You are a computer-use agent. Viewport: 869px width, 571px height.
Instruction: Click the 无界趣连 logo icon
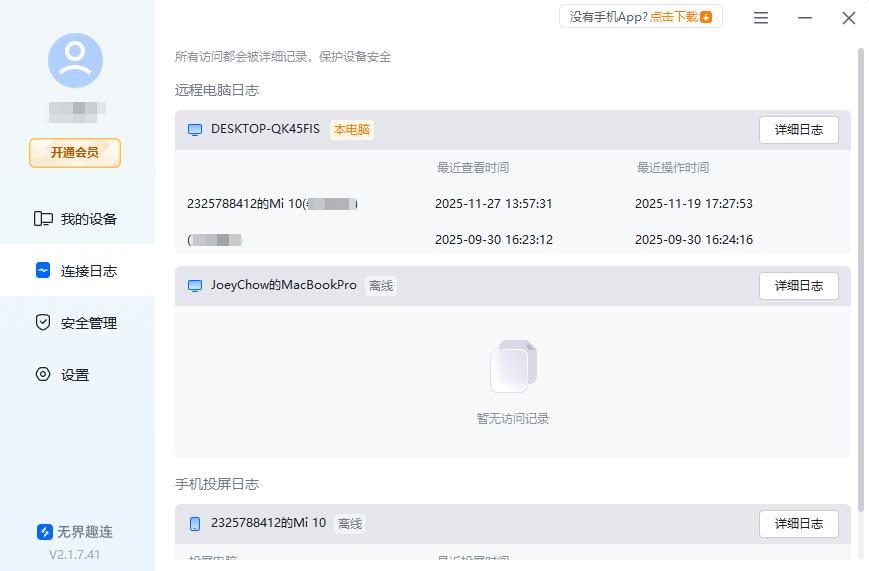point(45,532)
